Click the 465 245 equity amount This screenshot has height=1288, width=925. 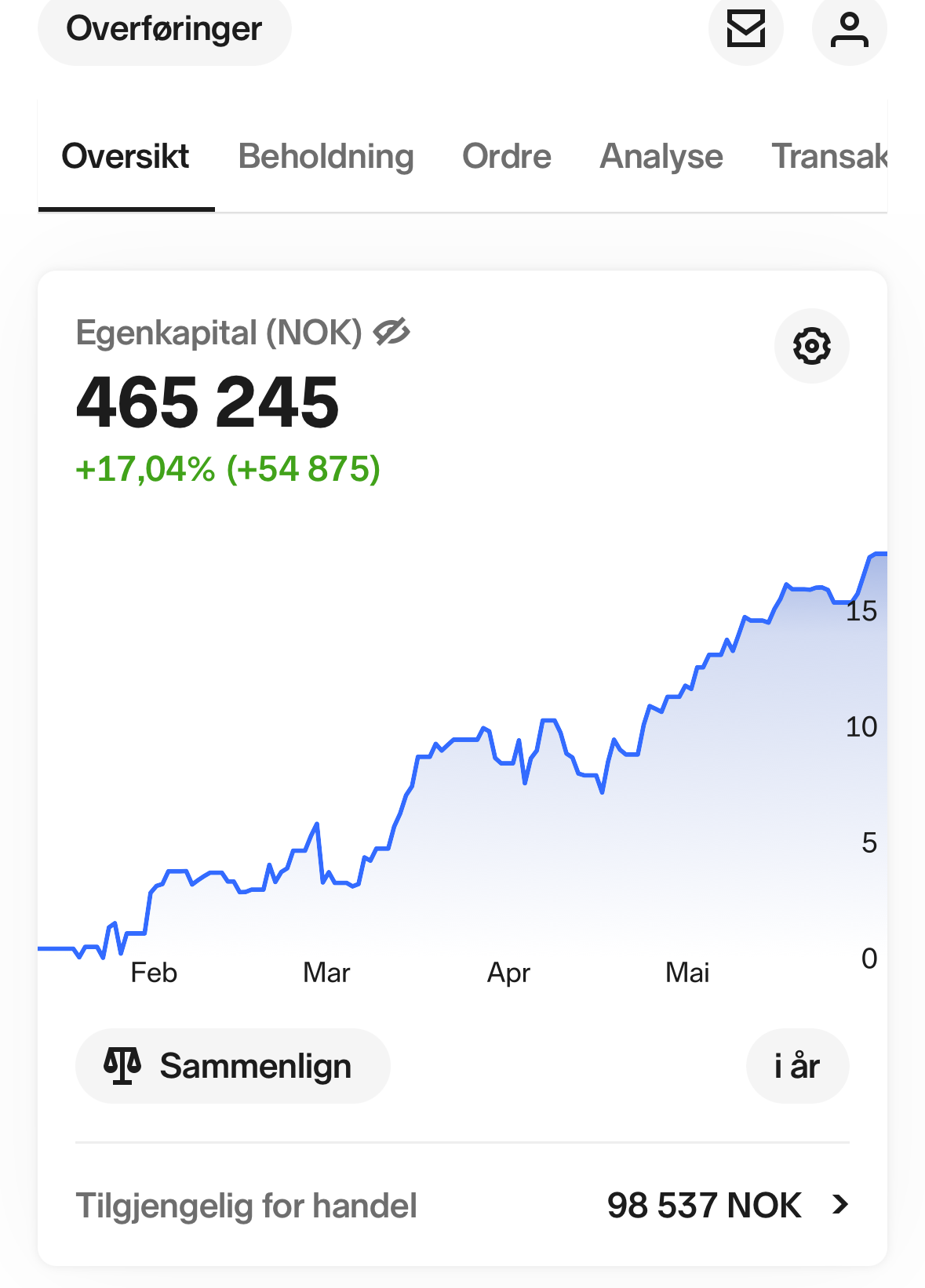208,402
